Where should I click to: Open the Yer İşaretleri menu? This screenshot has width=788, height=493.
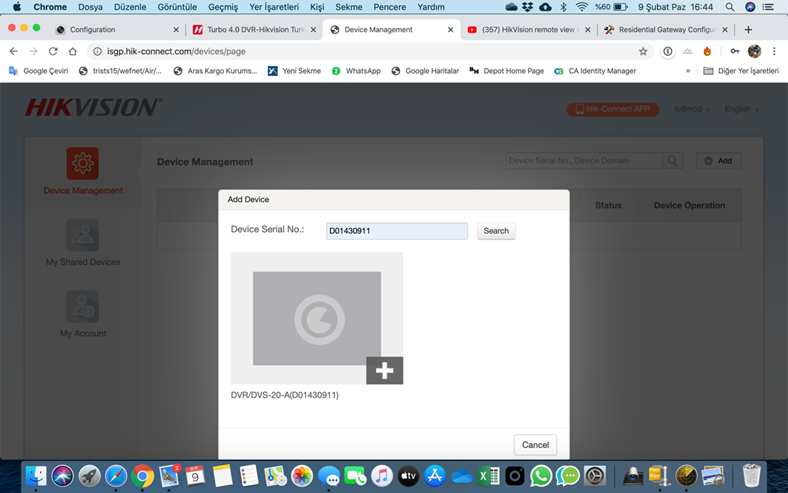[273, 7]
